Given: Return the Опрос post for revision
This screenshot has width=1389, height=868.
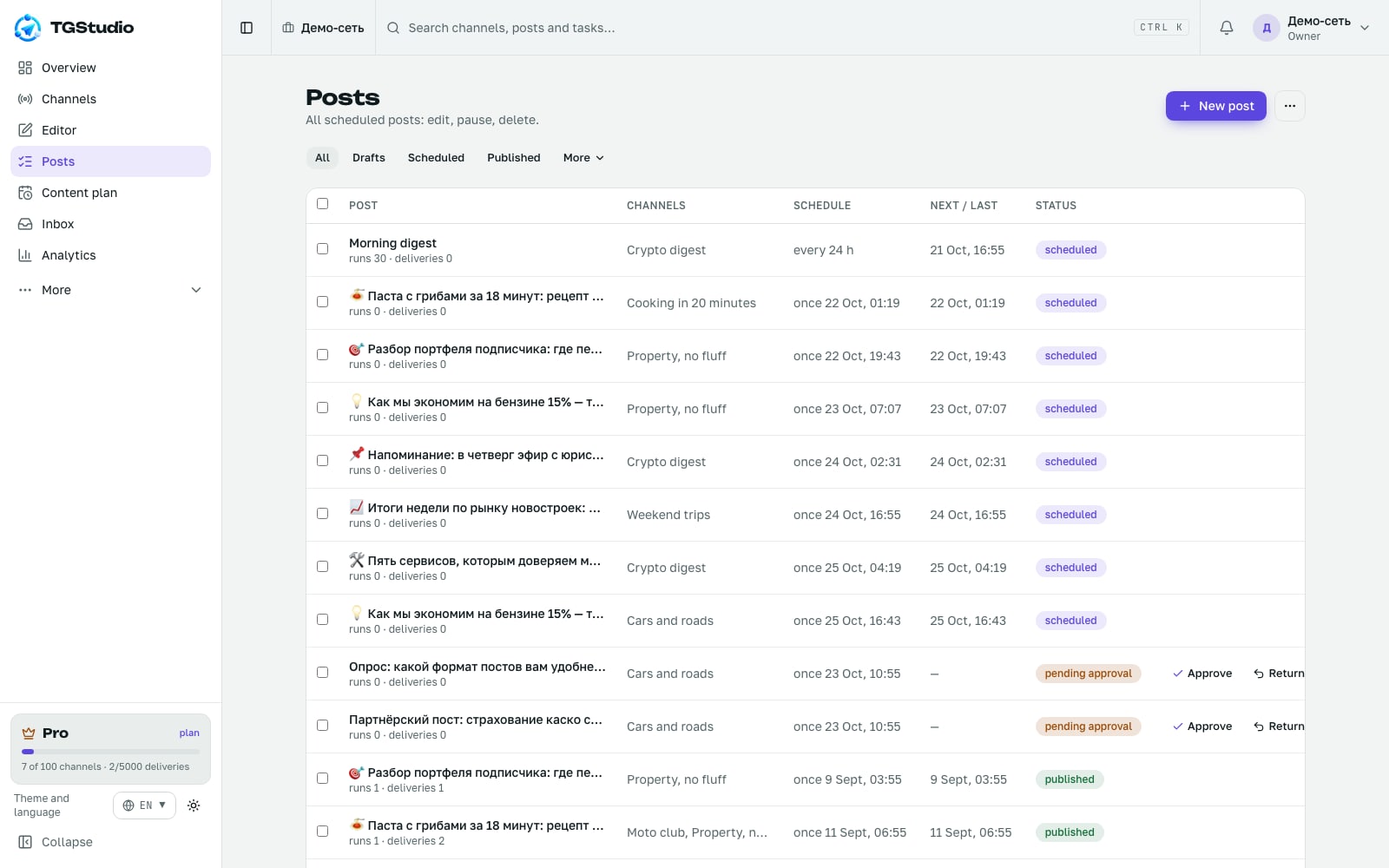Looking at the screenshot, I should [1279, 674].
